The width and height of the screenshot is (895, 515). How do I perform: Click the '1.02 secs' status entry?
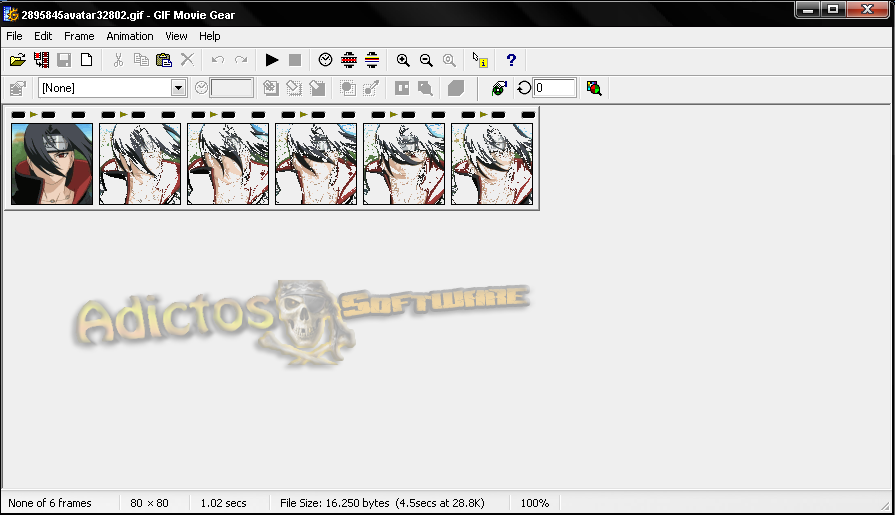223,503
